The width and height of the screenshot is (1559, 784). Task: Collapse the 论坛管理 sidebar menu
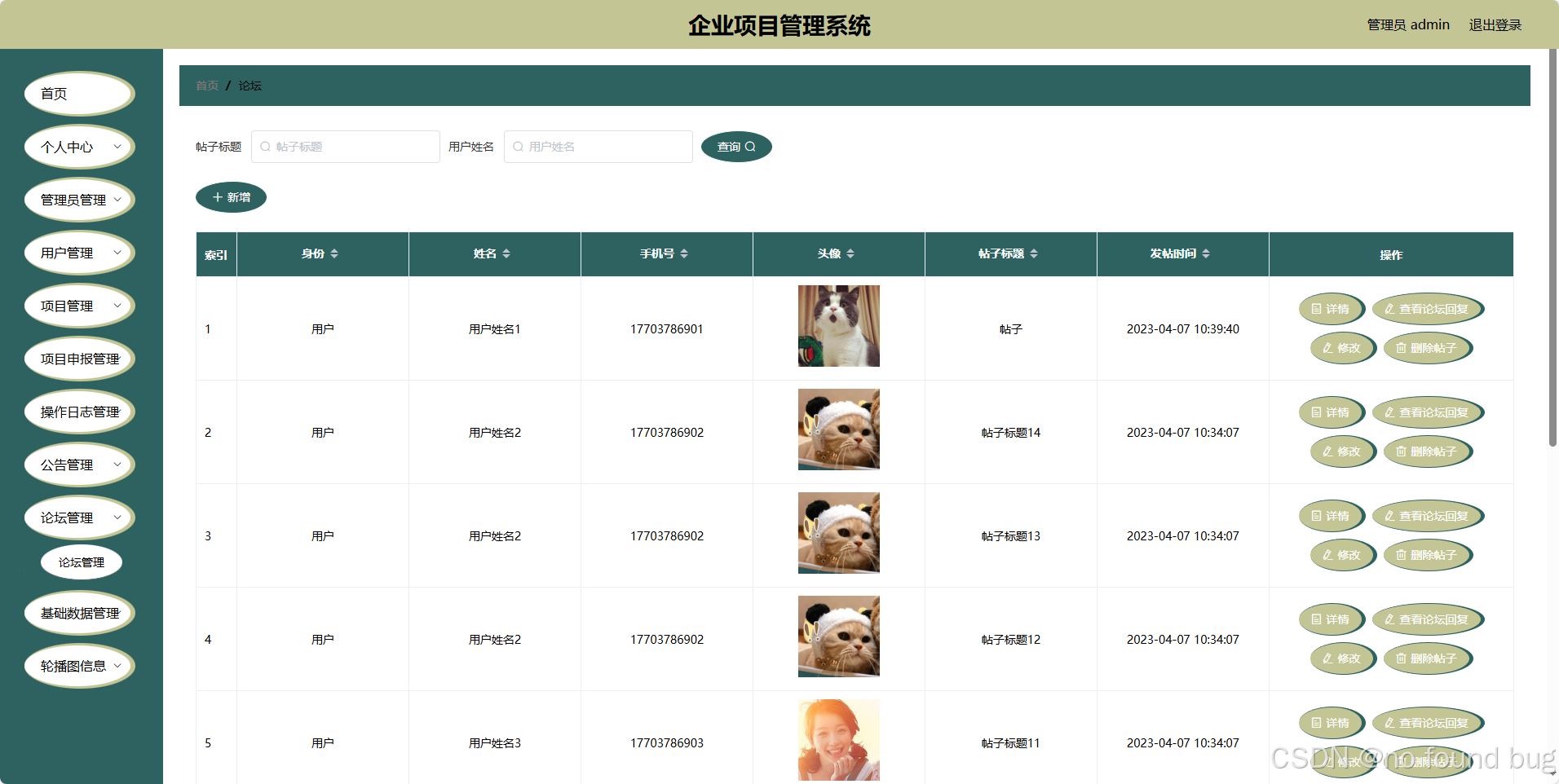coord(79,517)
